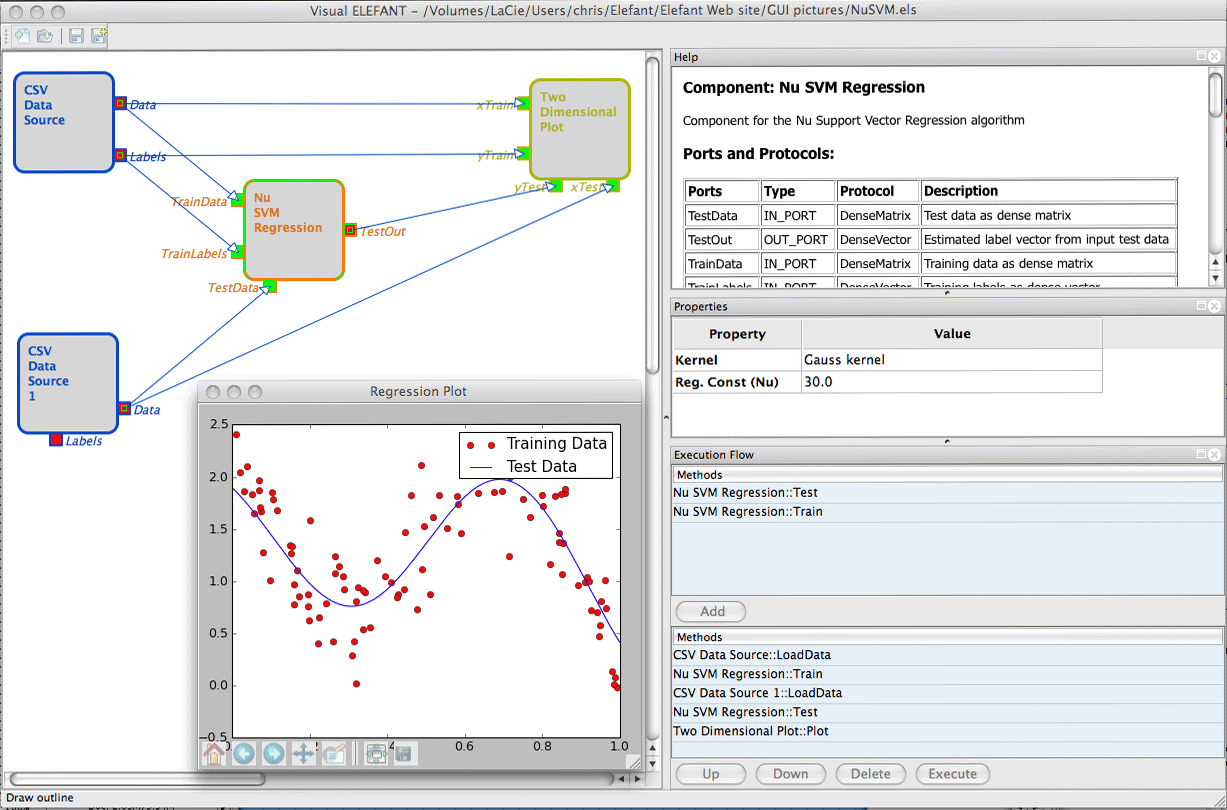Click the canvas horizontal scrollbar thumb
The height and width of the screenshot is (810, 1227).
tap(136, 778)
